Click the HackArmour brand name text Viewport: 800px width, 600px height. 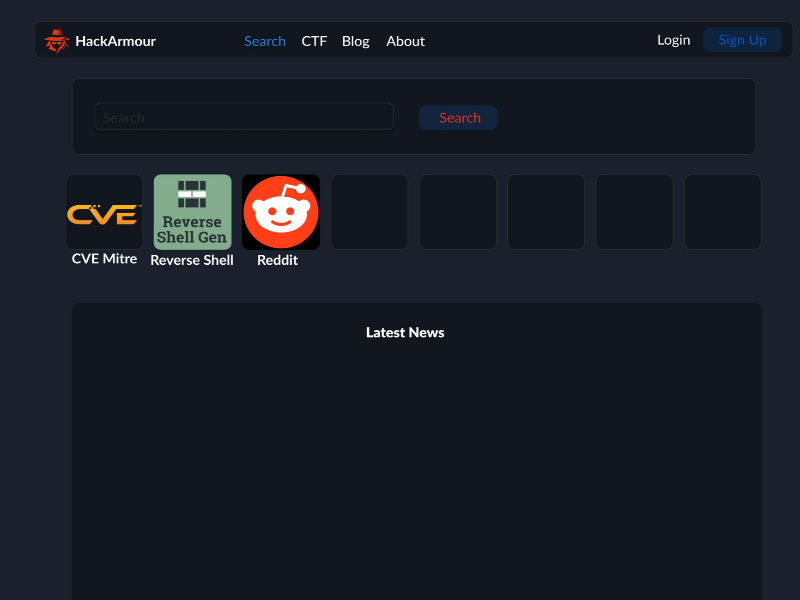coord(115,41)
